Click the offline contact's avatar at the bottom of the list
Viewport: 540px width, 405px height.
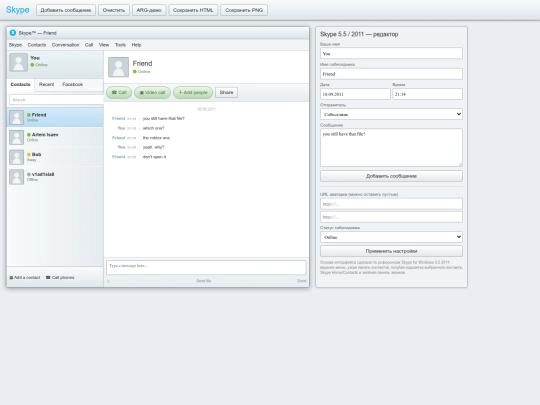[16, 177]
